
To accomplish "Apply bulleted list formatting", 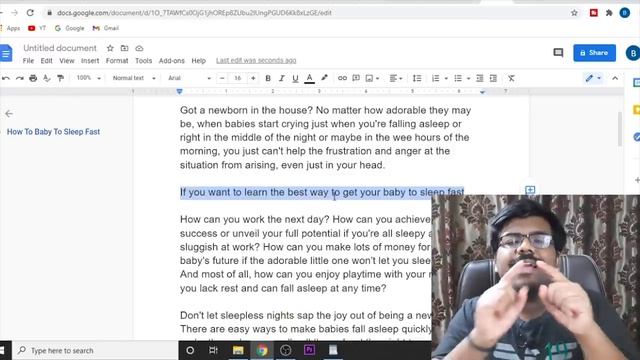I will 458,78.
